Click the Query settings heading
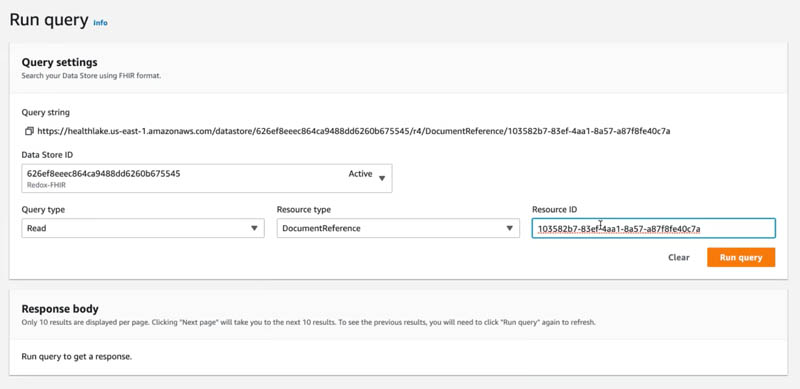 [59, 62]
